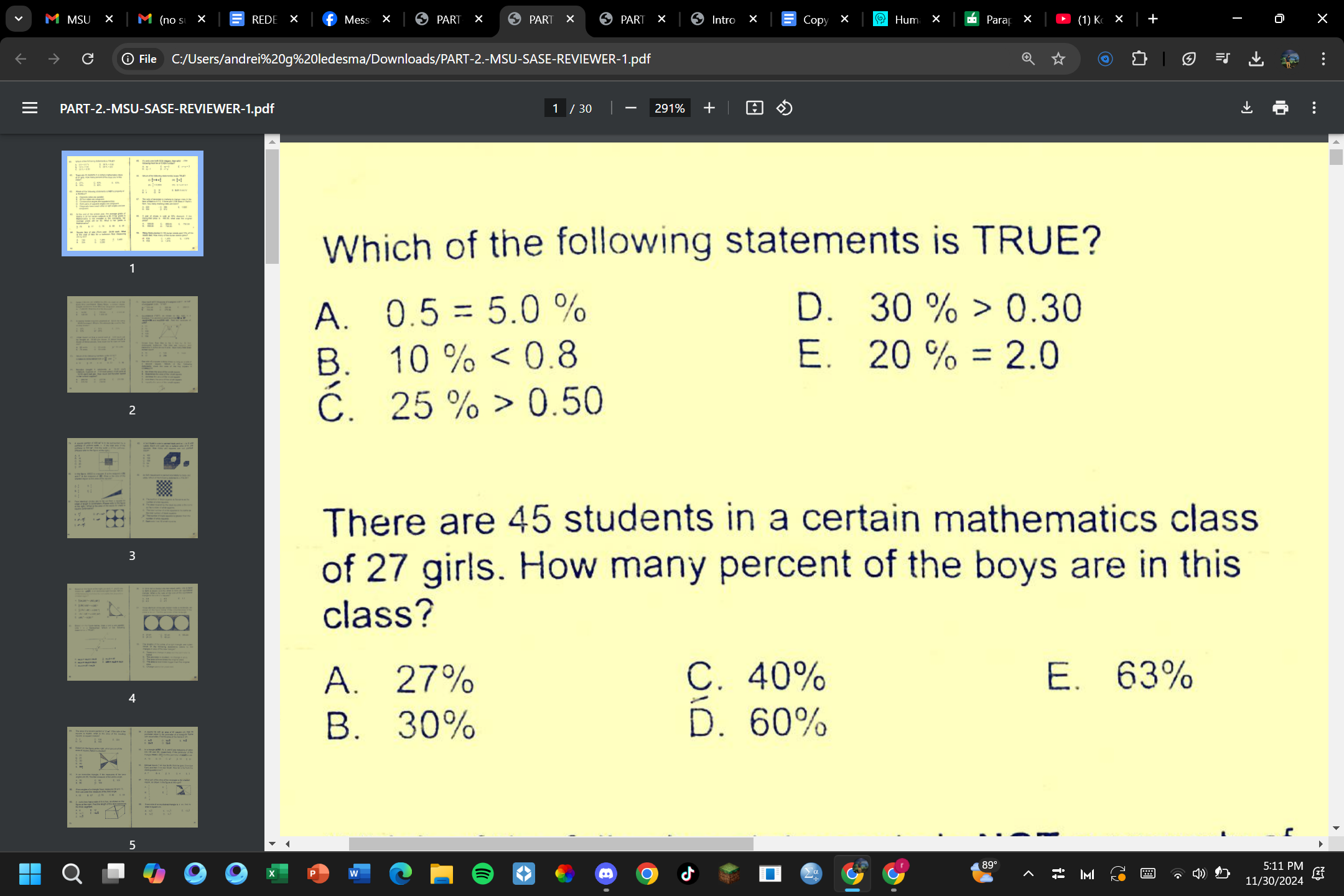
Task: Open Chrome three-dot menu
Action: coord(1323,58)
